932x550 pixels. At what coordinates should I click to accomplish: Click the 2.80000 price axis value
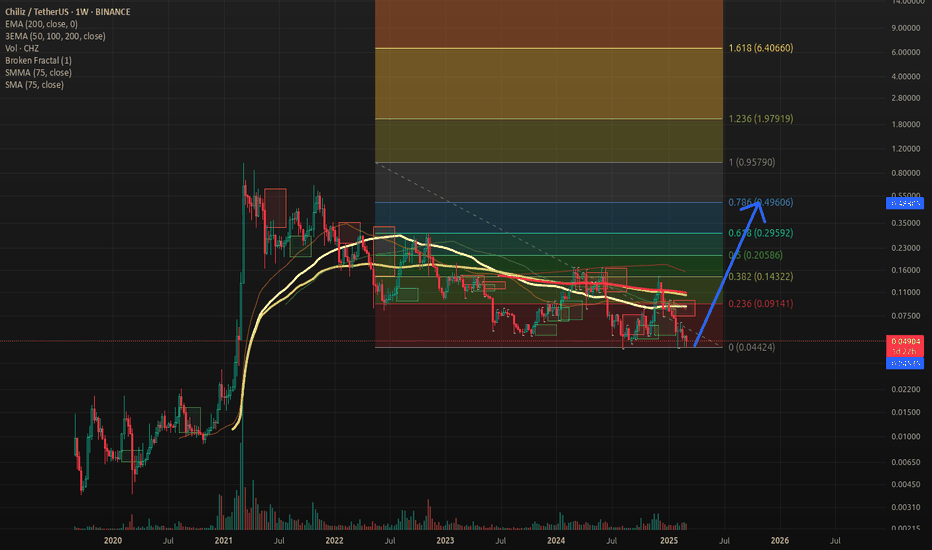click(x=906, y=98)
